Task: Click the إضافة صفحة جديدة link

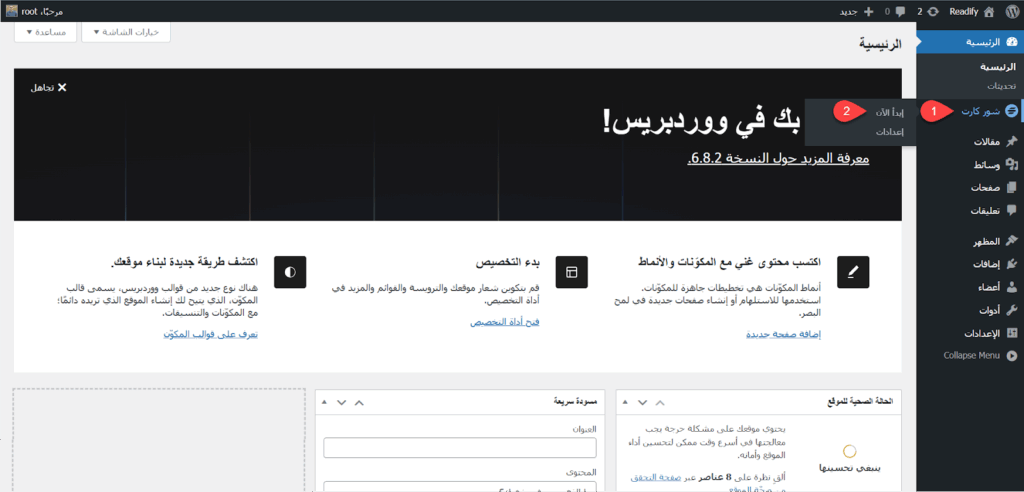Action: (778, 333)
